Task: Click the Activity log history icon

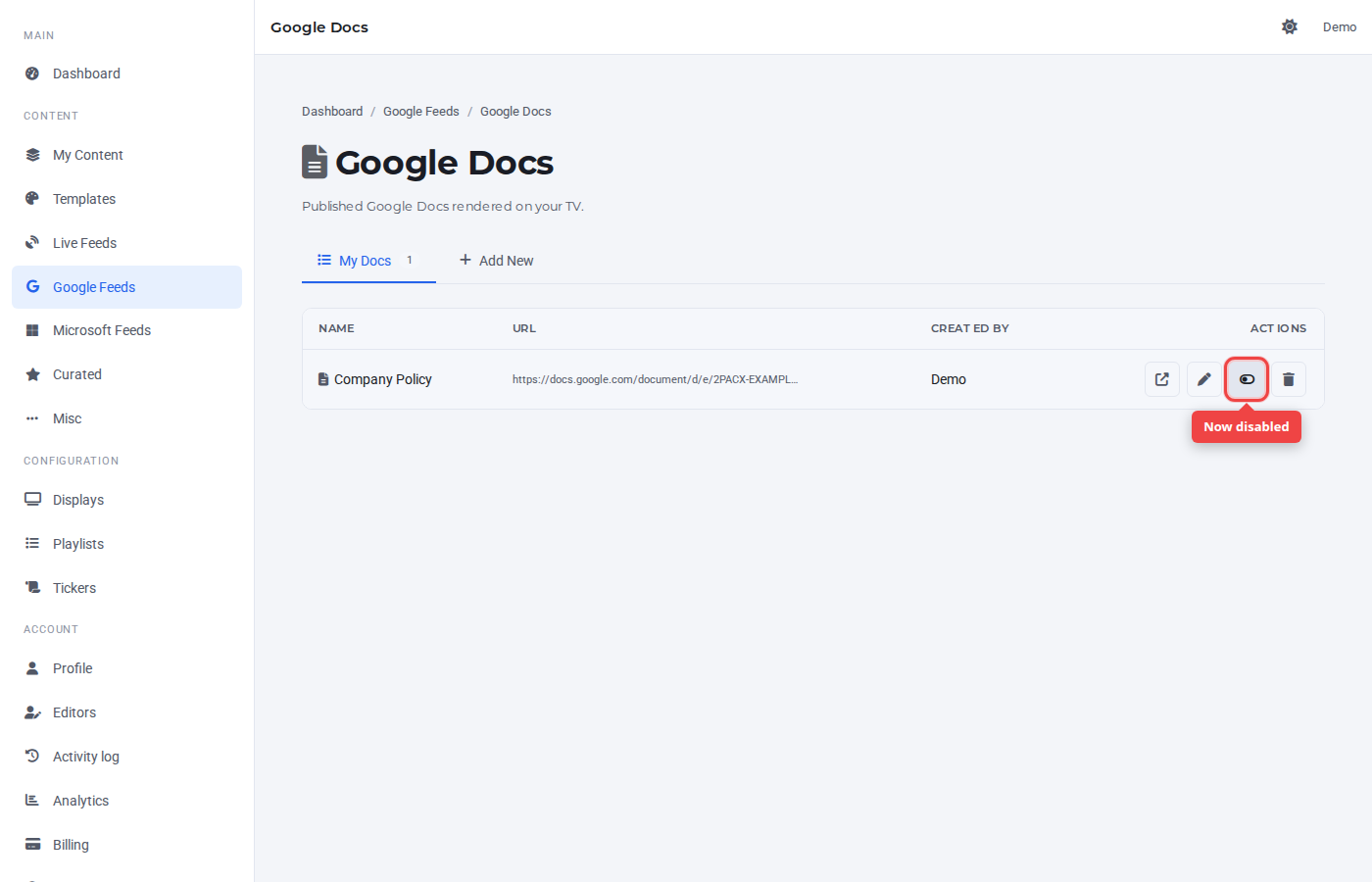Action: click(x=32, y=757)
